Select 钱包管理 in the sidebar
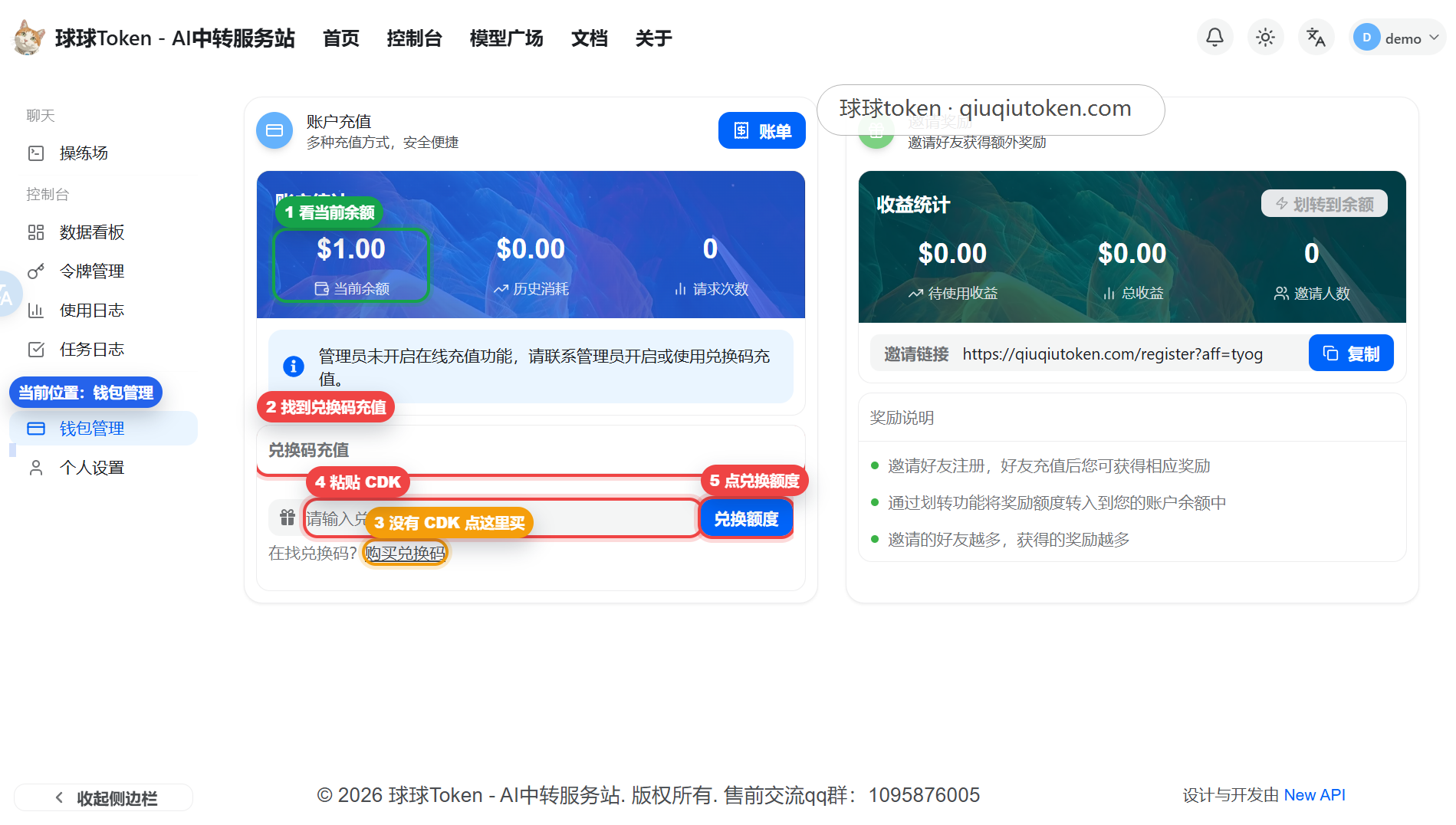Screen dimensions: 1456x825 pyautogui.click(x=104, y=429)
